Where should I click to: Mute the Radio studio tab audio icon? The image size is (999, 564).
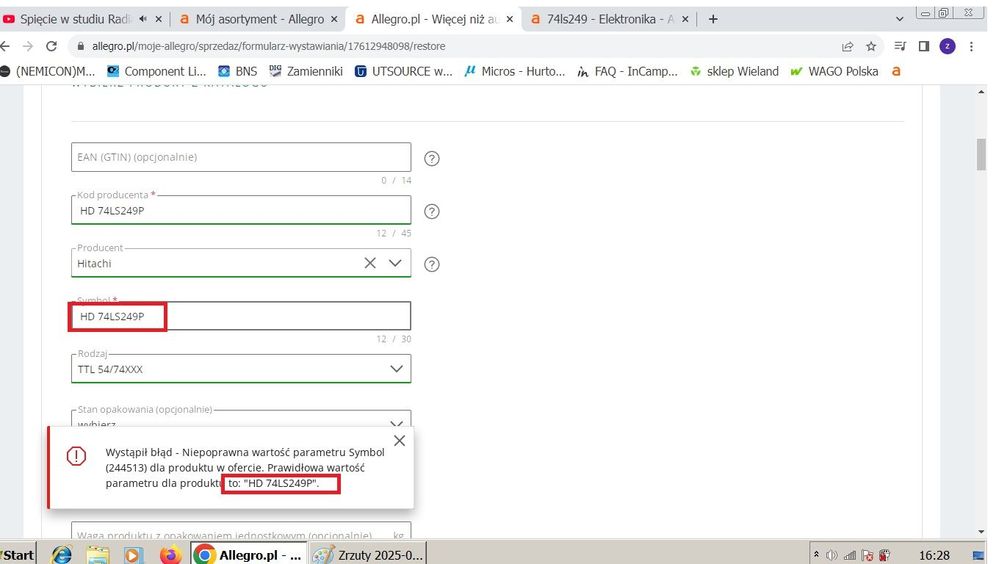pos(143,19)
